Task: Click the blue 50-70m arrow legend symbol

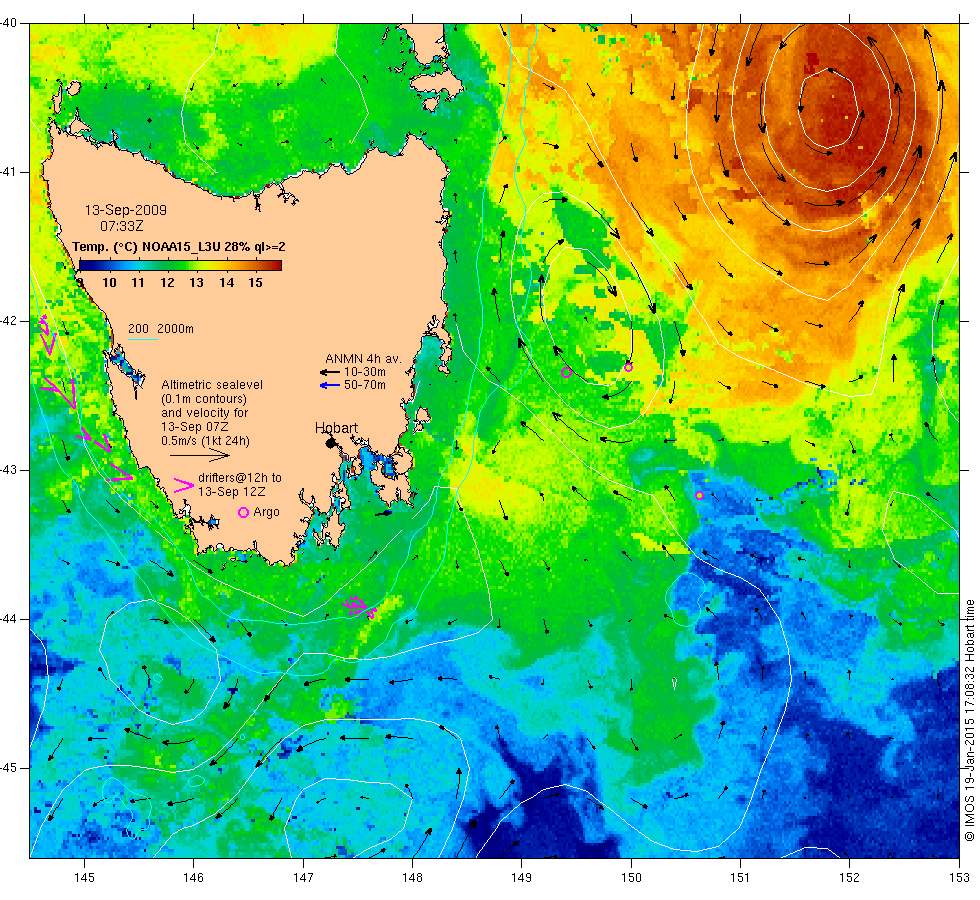Action: click(329, 385)
